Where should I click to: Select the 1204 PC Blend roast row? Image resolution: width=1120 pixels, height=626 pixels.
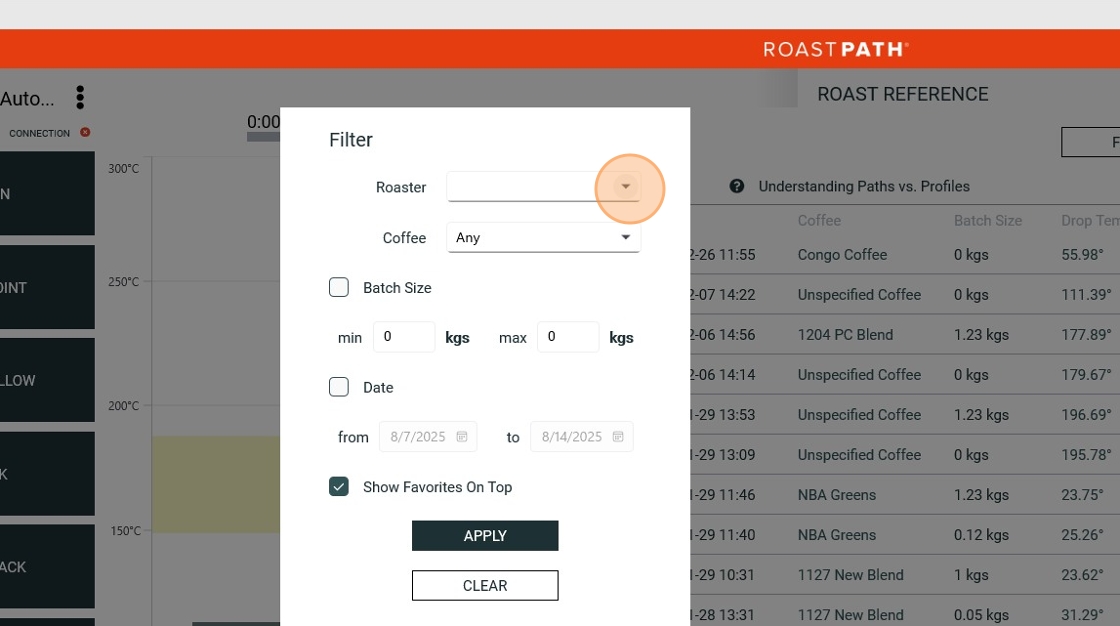coord(905,335)
